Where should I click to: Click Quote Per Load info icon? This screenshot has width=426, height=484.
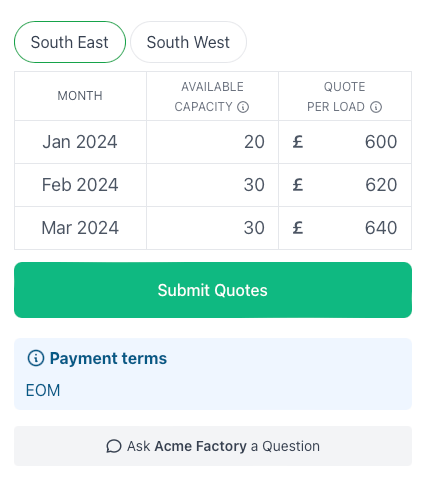[x=376, y=107]
